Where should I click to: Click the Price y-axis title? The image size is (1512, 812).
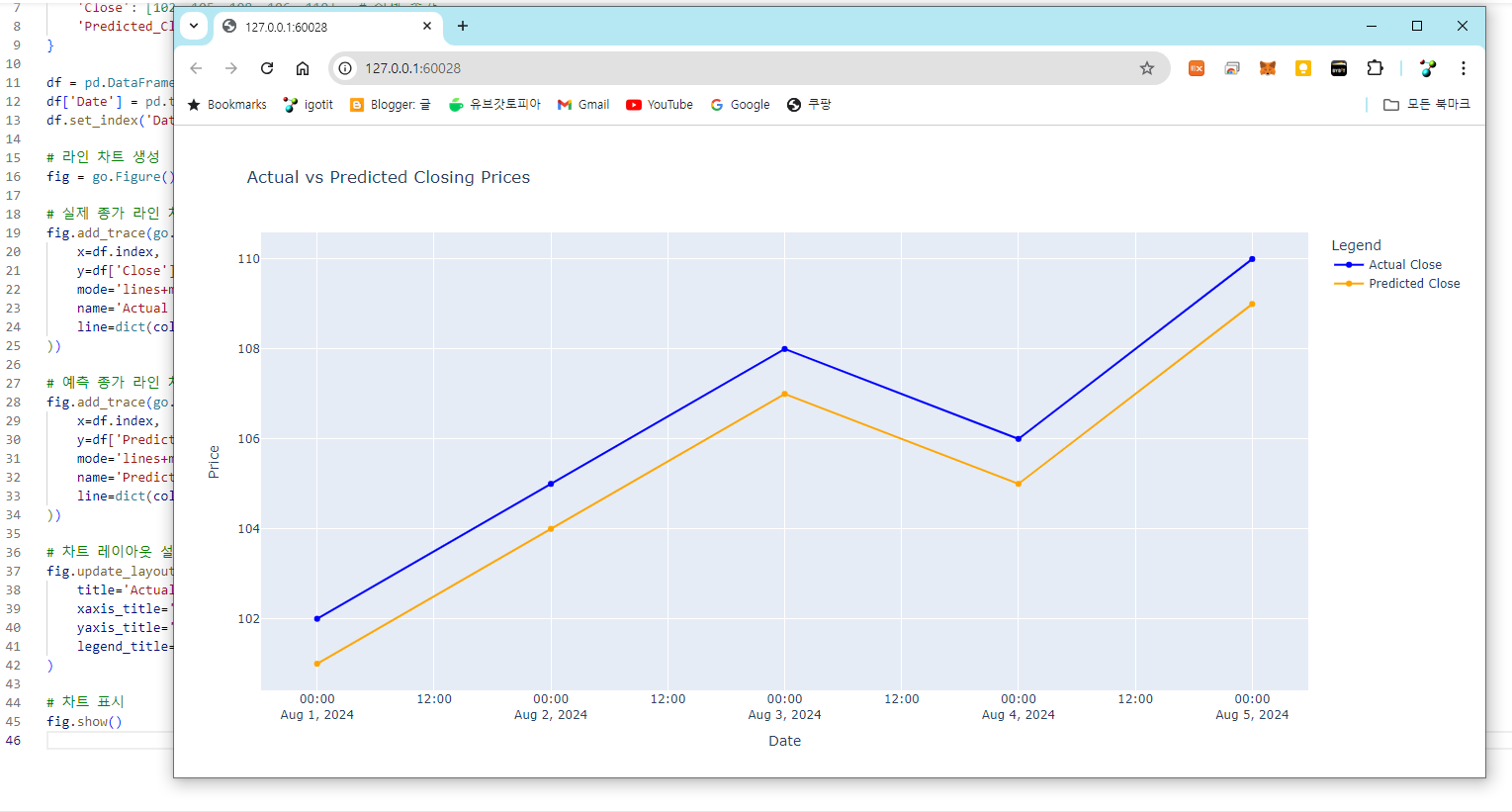(214, 462)
